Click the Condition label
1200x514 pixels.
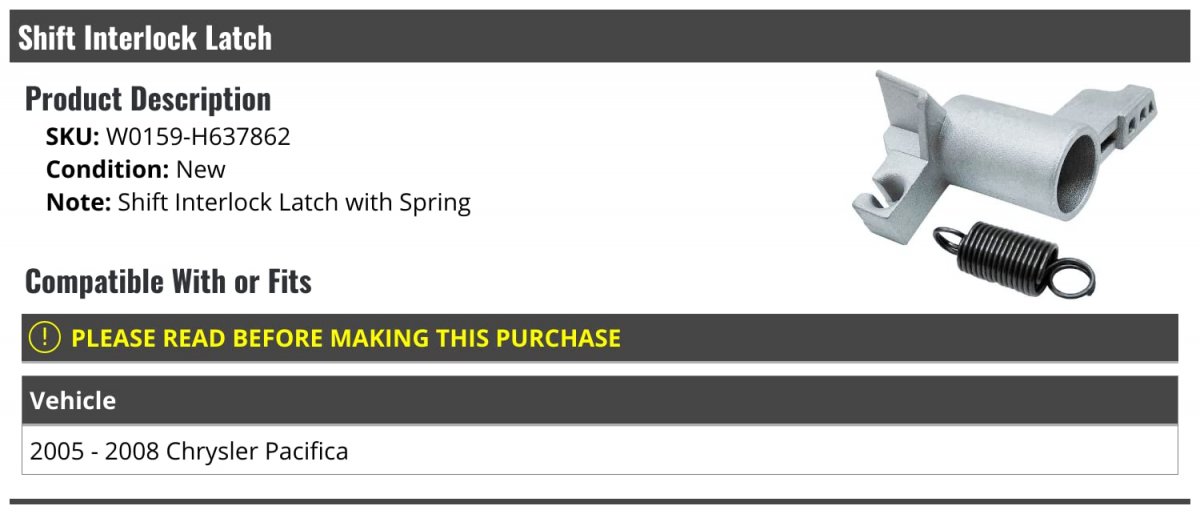[108, 169]
